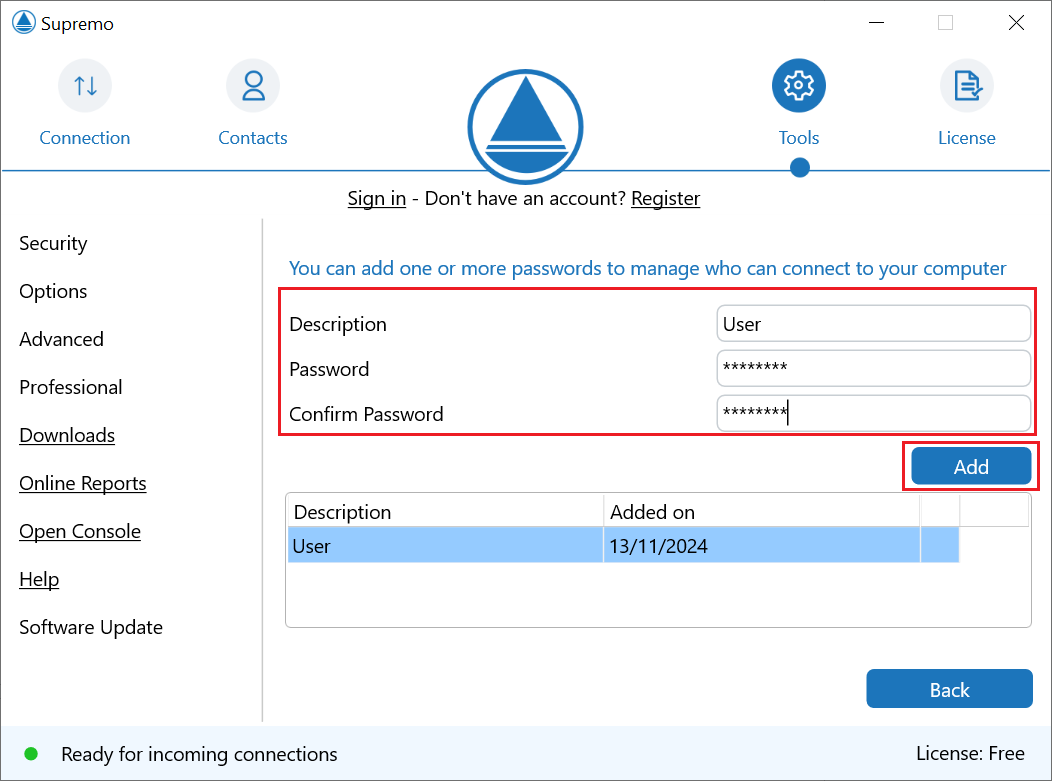Switch to the Options section
This screenshot has width=1052, height=781.
point(52,291)
